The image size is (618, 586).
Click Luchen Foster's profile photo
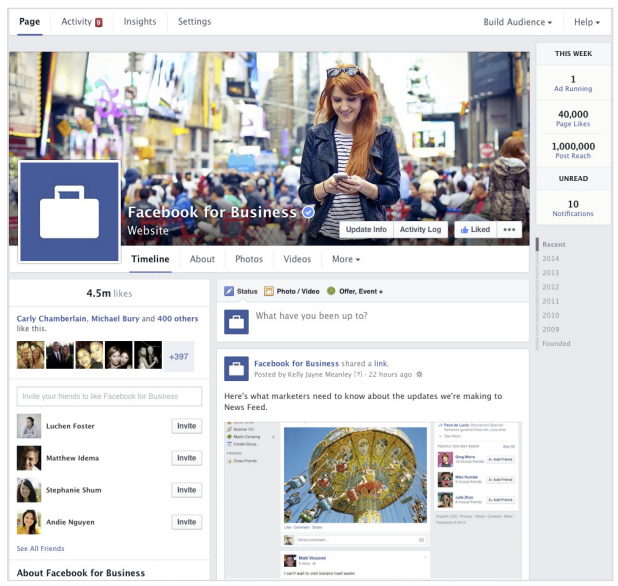coord(29,426)
